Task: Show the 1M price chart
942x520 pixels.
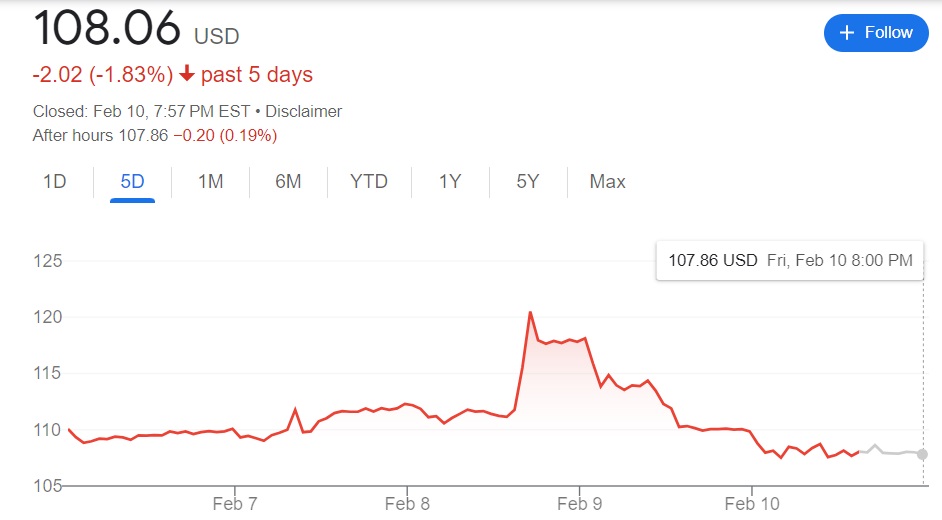Action: point(210,182)
